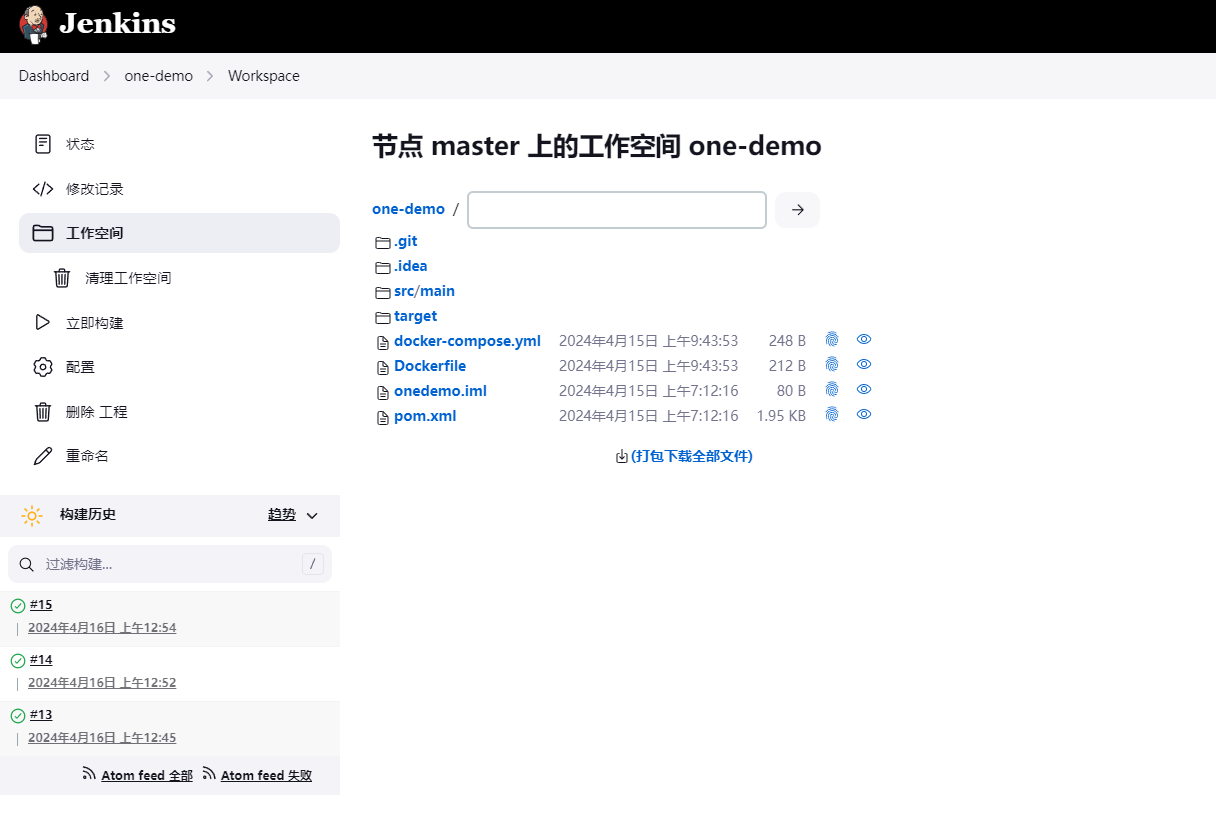This screenshot has height=829, width=1216.
Task: Open the .git folder
Action: click(x=405, y=241)
